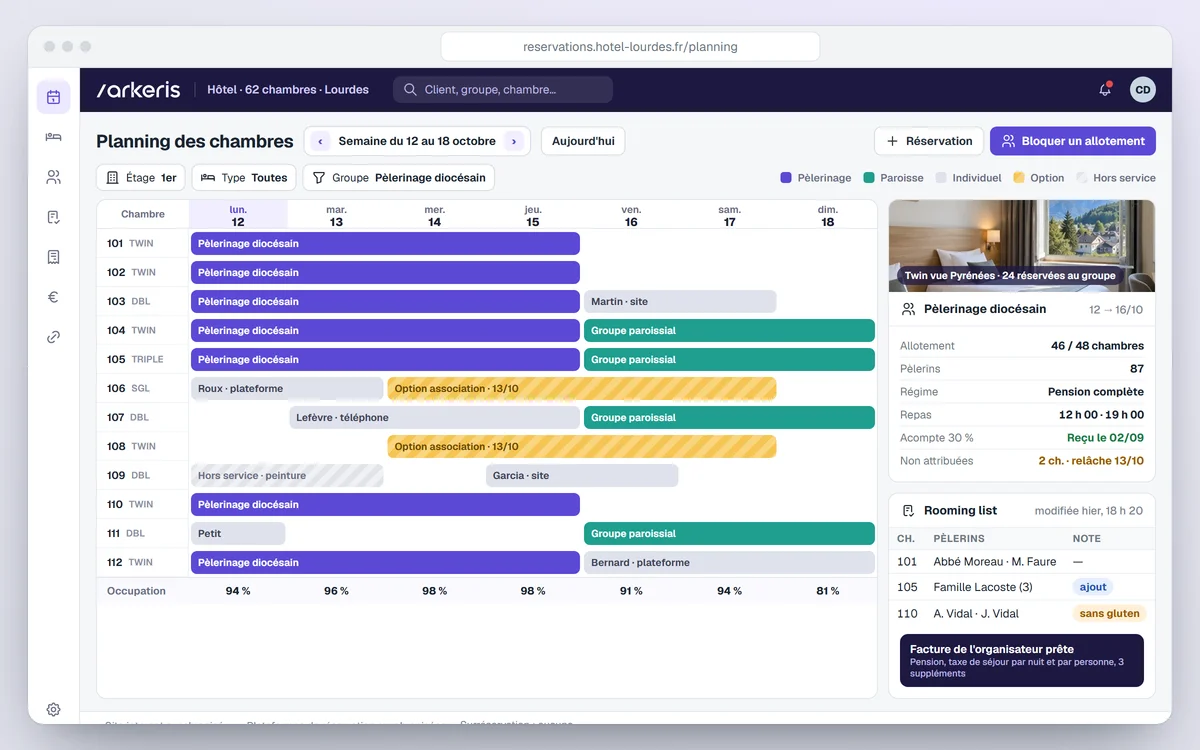Go to previous week arrow
The height and width of the screenshot is (750, 1200).
tap(320, 141)
